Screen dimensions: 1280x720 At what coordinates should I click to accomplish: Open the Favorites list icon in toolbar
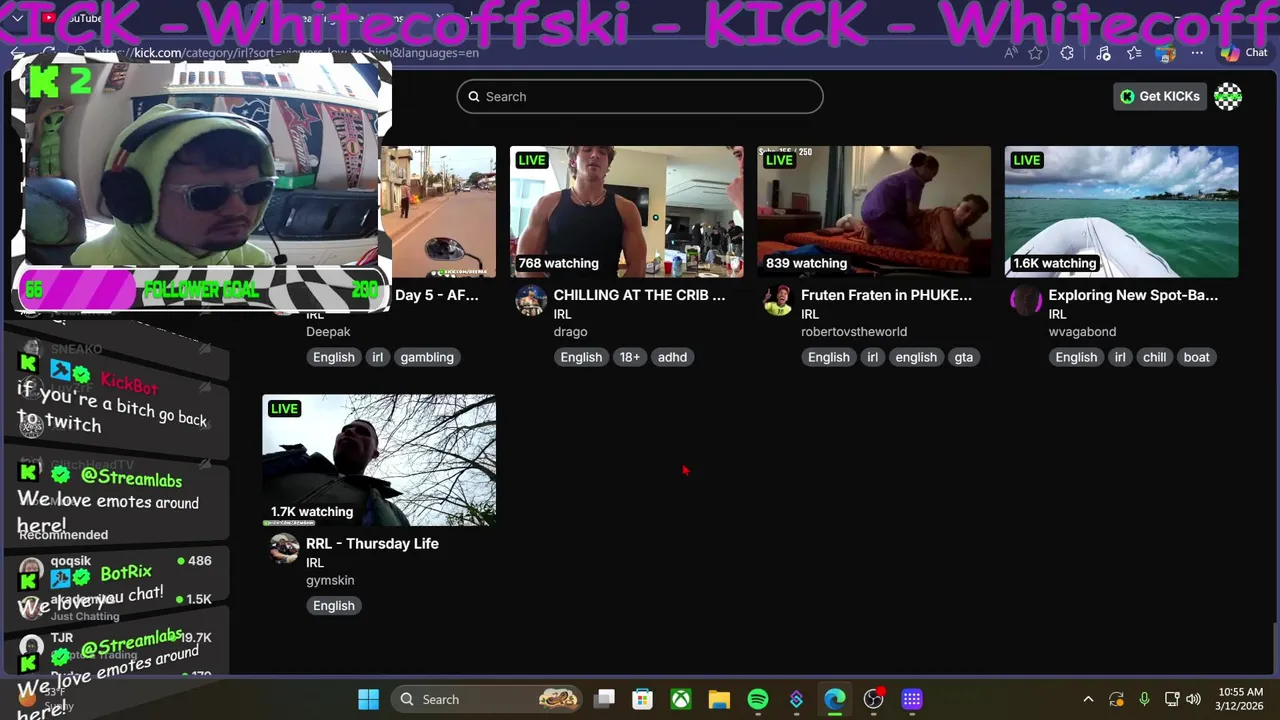click(x=1134, y=53)
